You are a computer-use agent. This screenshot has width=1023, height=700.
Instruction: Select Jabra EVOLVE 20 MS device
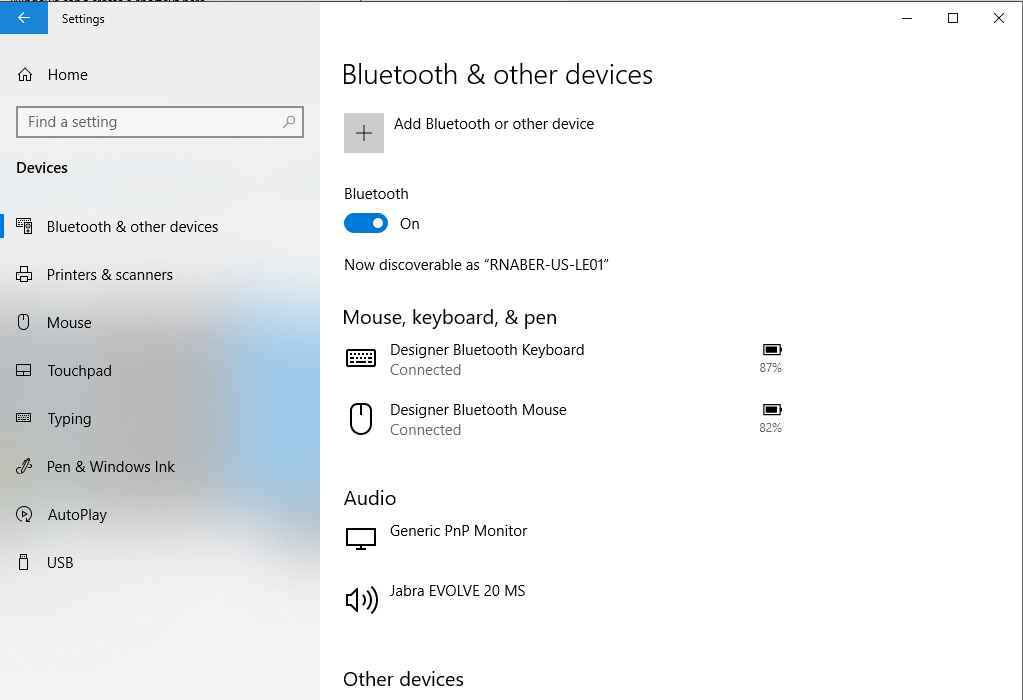pos(457,591)
